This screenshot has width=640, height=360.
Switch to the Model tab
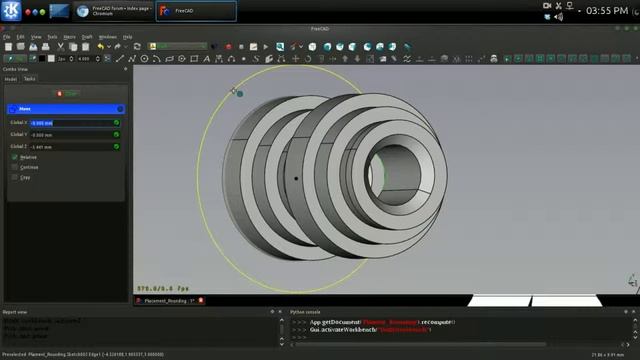[x=11, y=79]
